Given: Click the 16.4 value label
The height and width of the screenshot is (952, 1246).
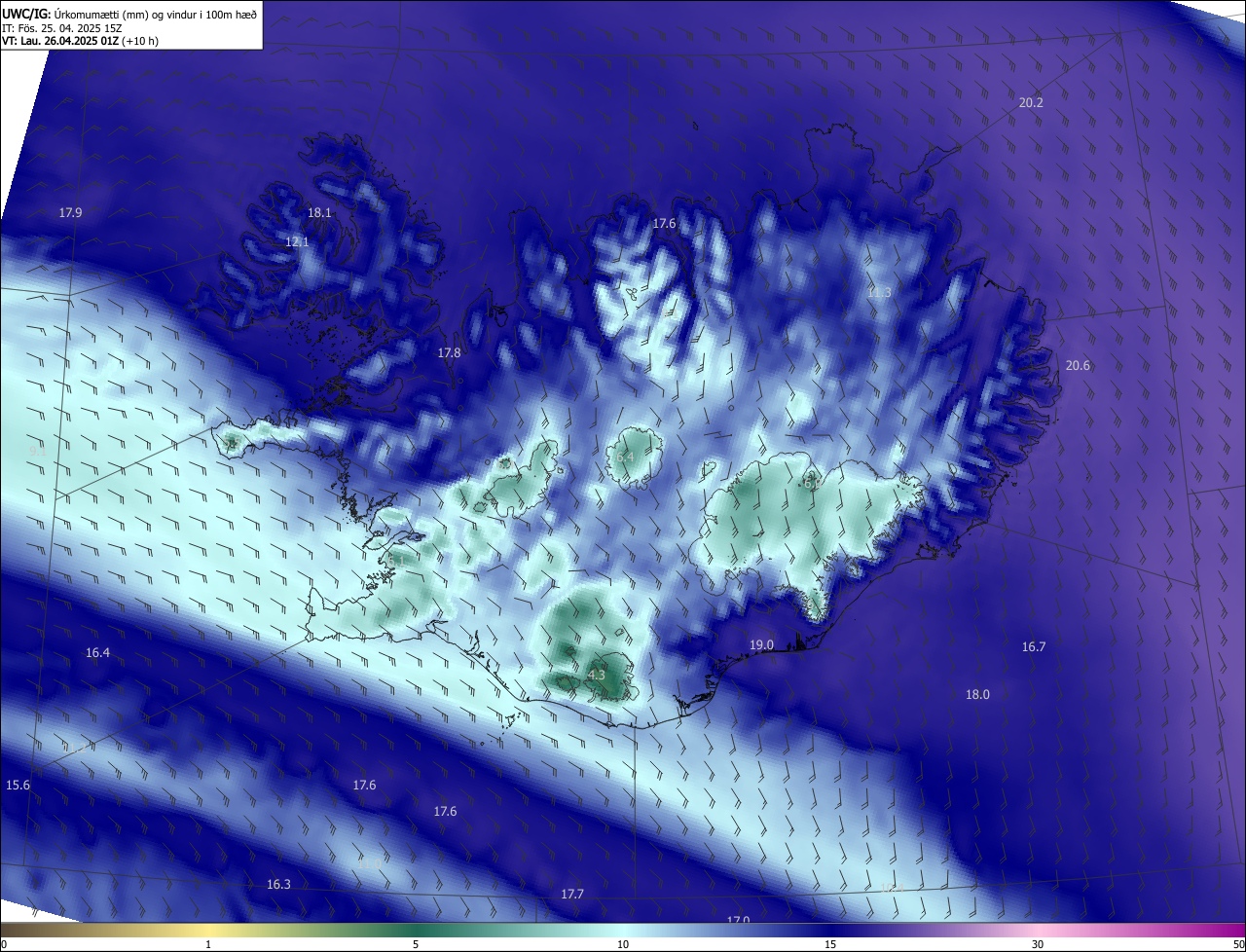Looking at the screenshot, I should click(x=97, y=652).
